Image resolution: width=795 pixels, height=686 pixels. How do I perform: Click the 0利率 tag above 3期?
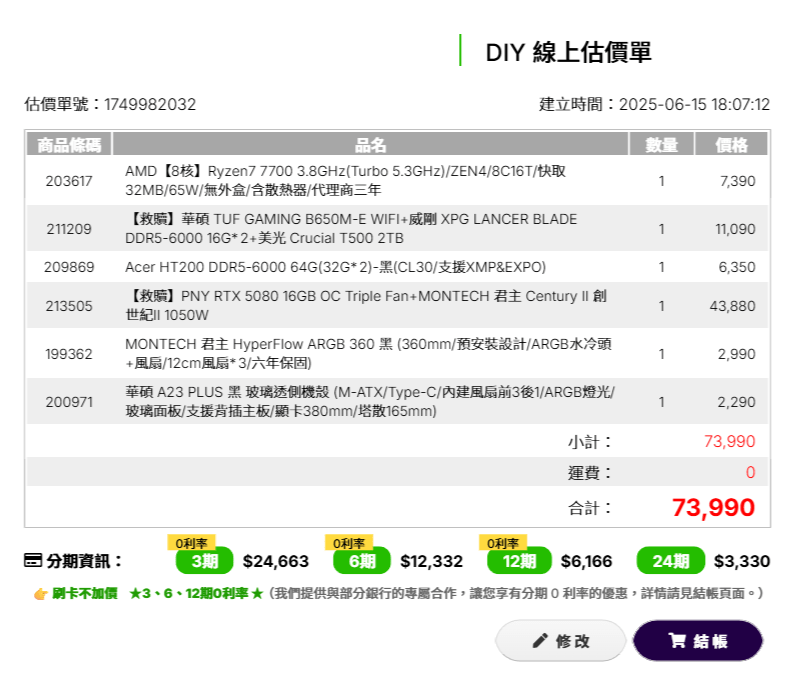(192, 543)
